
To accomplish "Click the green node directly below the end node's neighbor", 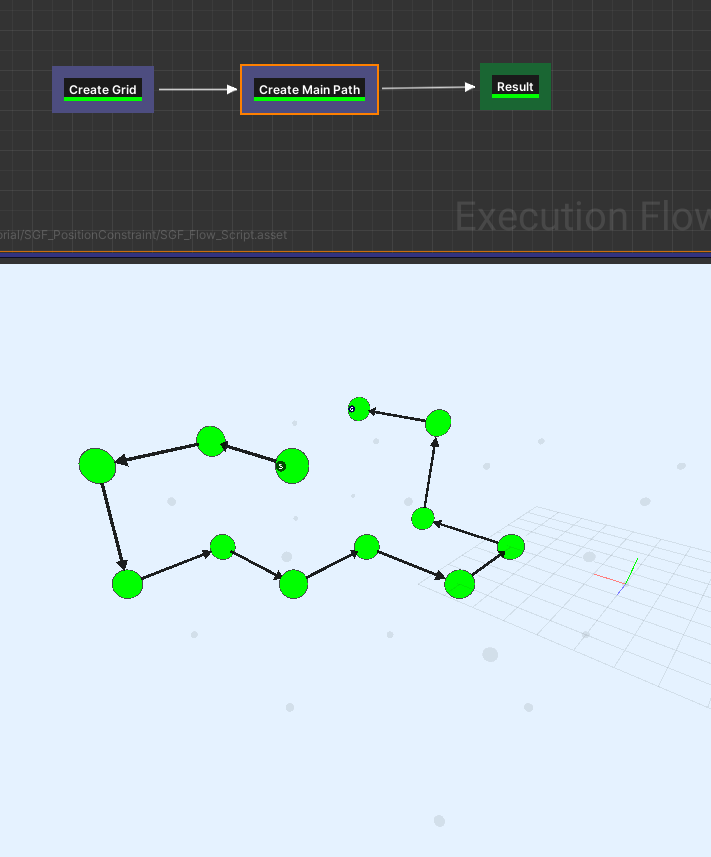I will pyautogui.click(x=422, y=519).
